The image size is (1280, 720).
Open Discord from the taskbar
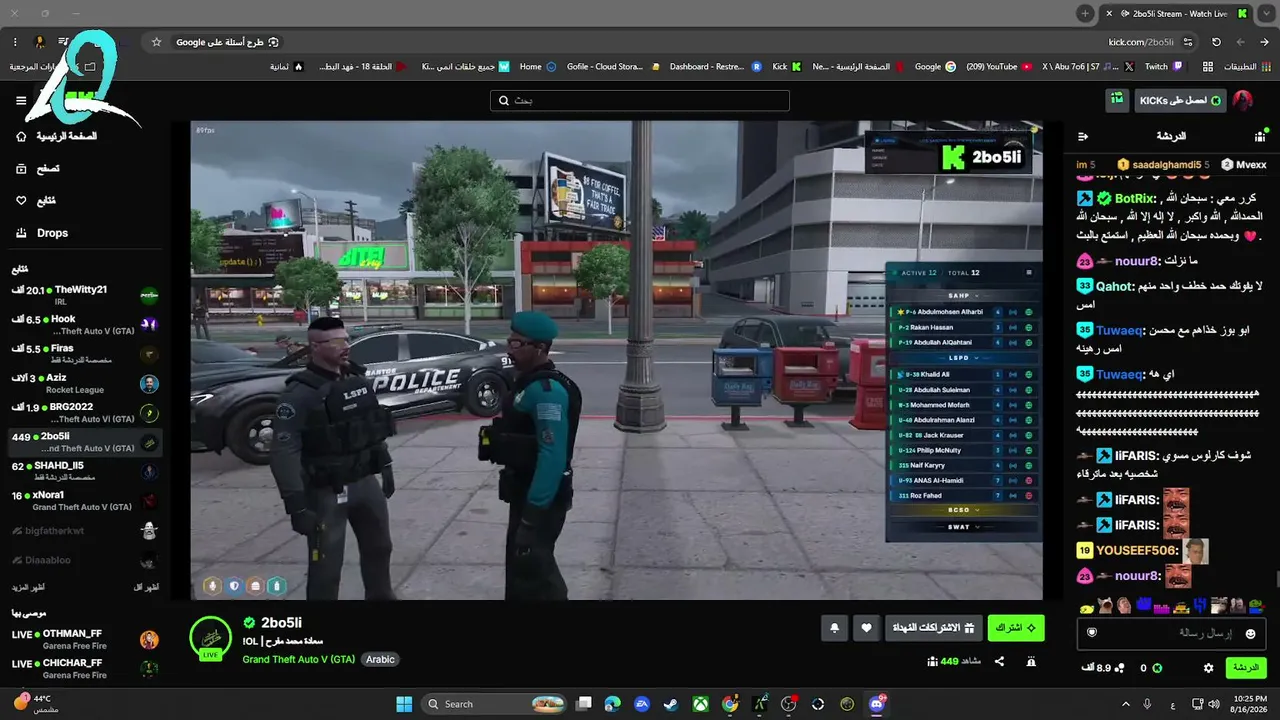point(877,704)
